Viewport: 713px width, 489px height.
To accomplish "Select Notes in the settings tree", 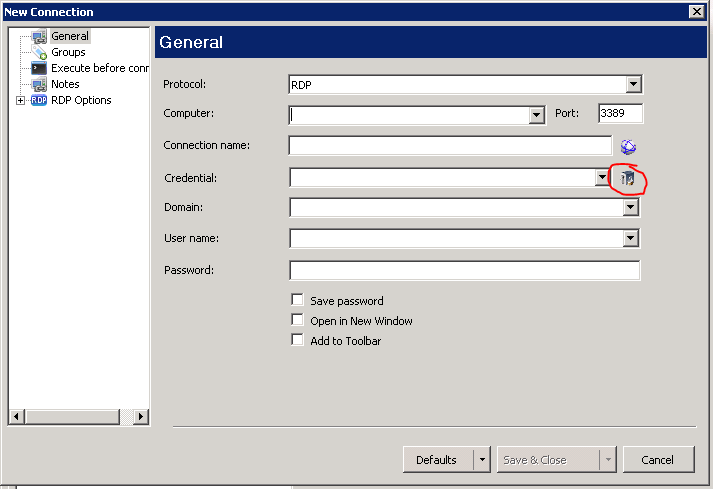I will tap(65, 84).
